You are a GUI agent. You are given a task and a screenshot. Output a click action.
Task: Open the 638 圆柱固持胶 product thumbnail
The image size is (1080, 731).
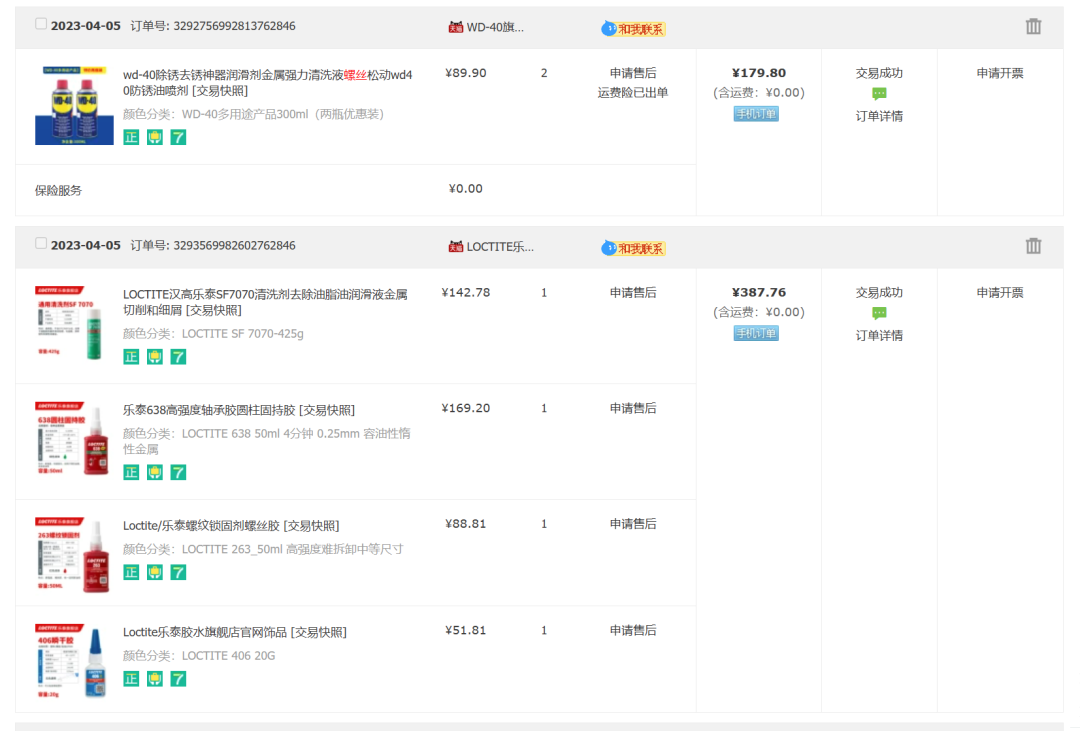[74, 438]
